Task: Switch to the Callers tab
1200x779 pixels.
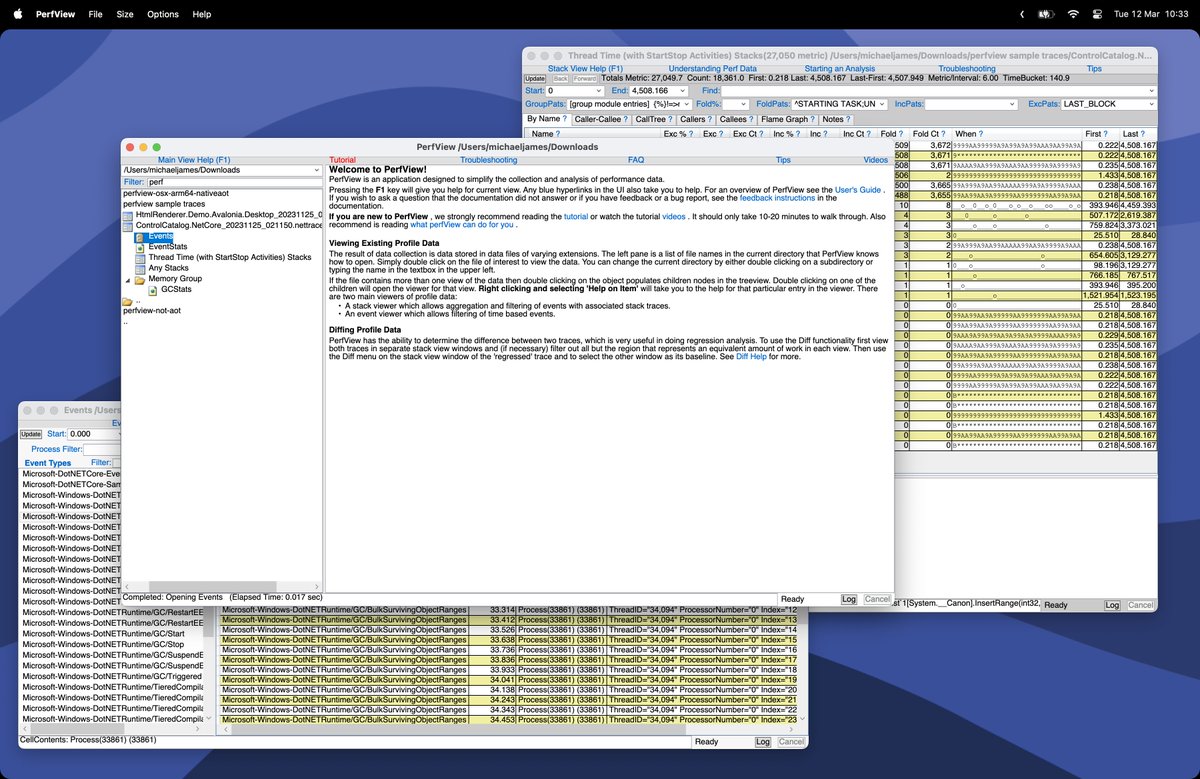Action: coord(695,119)
